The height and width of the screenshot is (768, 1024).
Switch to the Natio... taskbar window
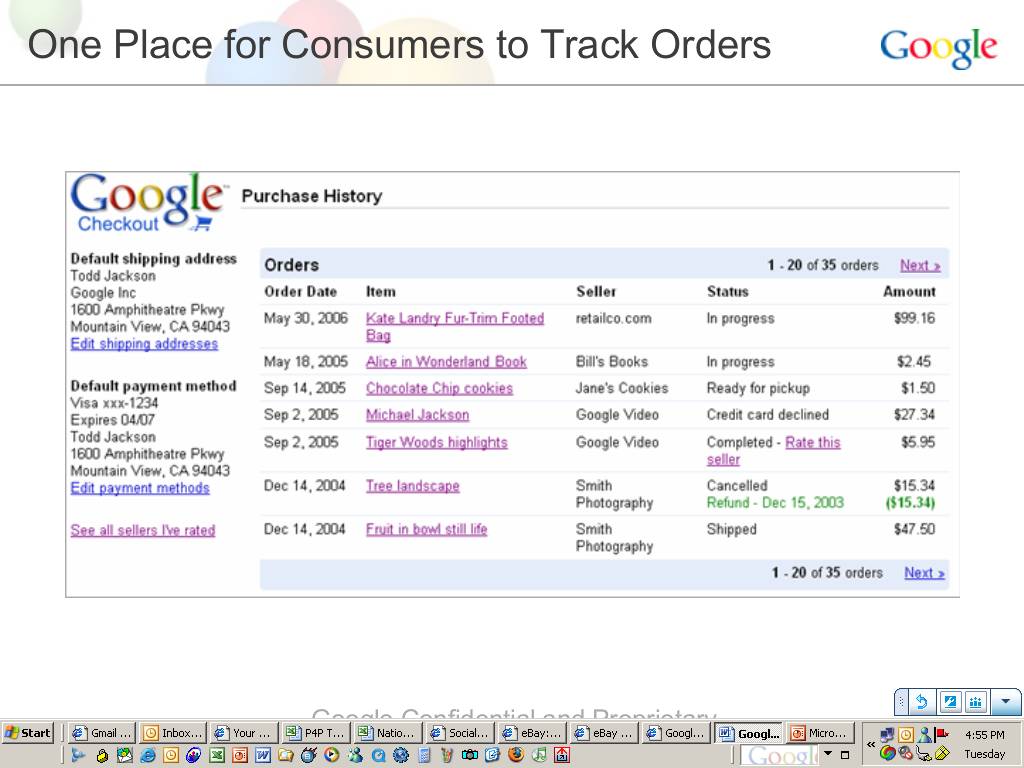click(x=389, y=733)
